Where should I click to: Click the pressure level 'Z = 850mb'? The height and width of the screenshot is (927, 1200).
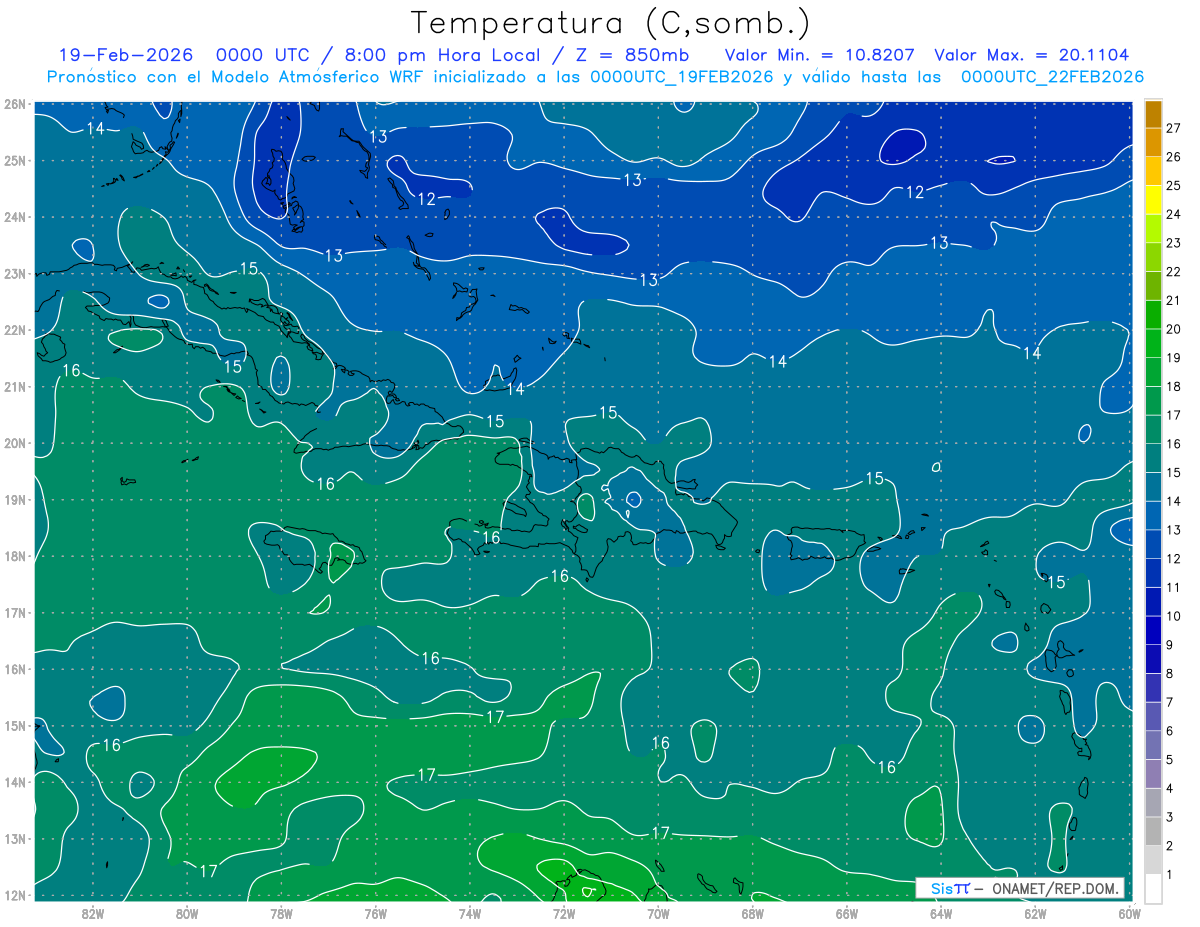[x=632, y=55]
